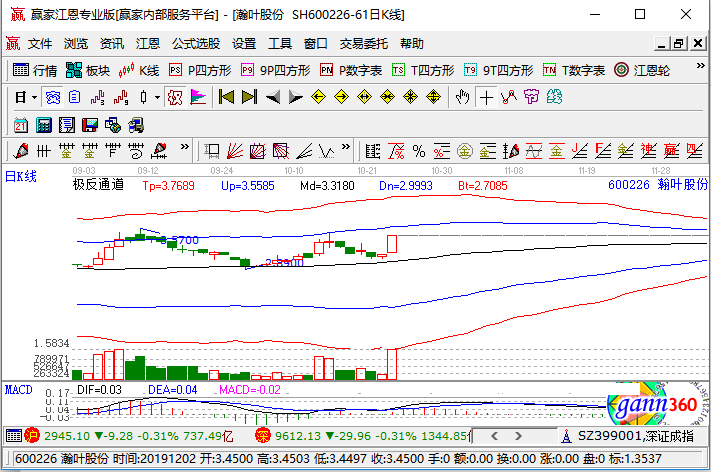Open the notepad document icon

67,125
